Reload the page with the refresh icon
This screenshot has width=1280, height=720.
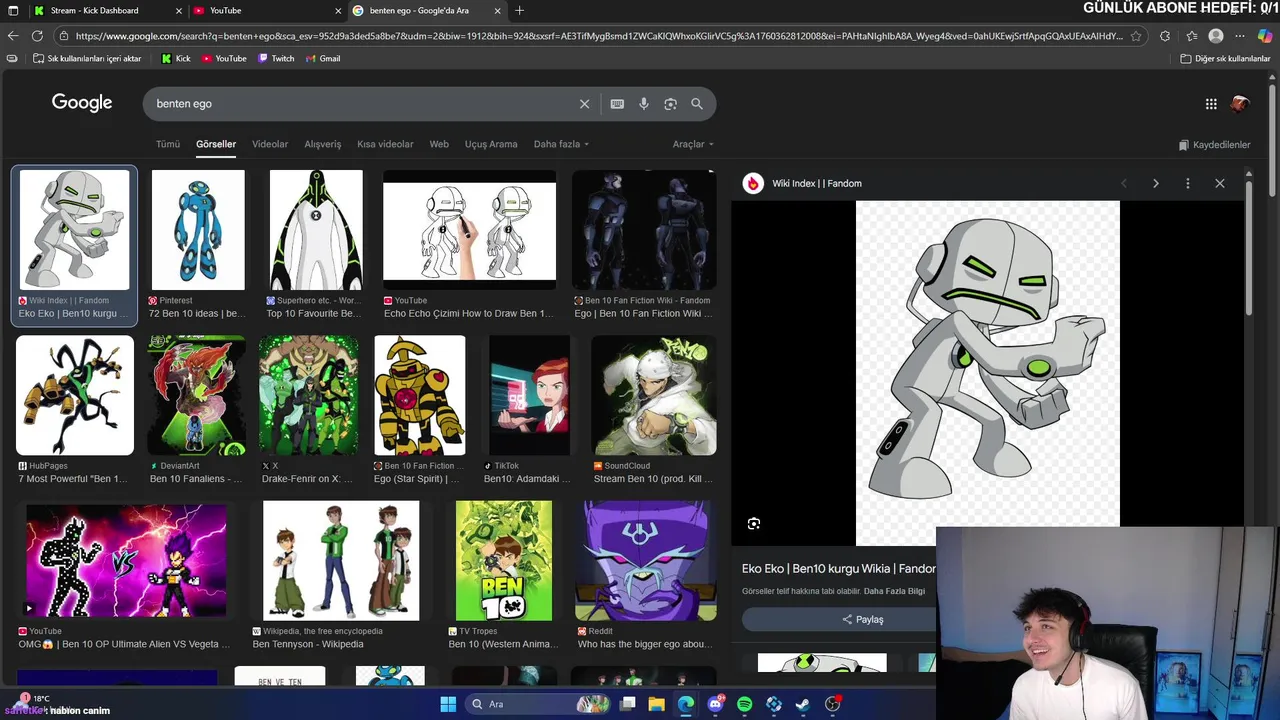click(x=37, y=36)
